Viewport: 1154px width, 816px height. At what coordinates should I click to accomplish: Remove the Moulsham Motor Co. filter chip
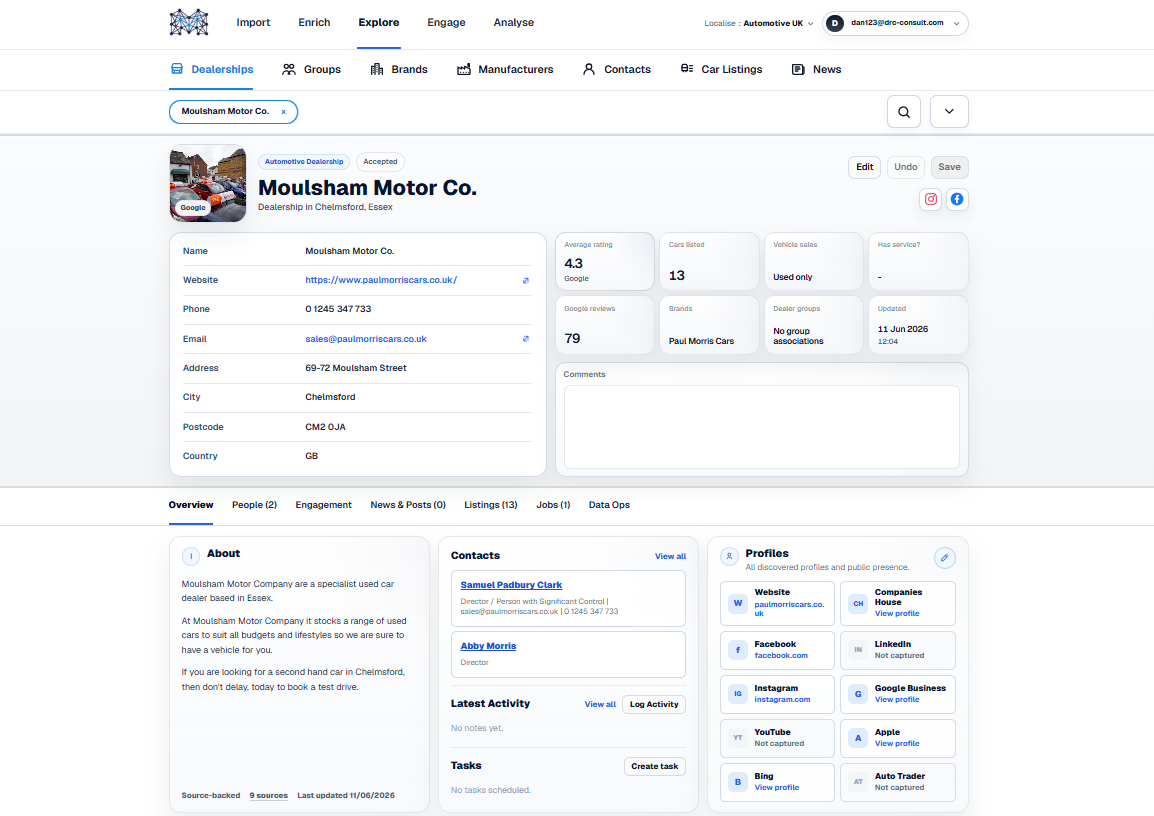(283, 112)
